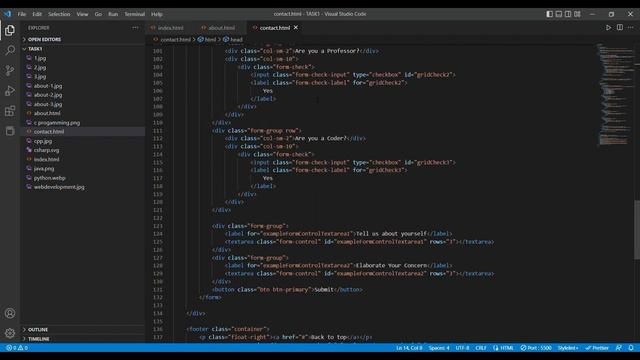The image size is (640, 360).
Task: Open Source Control view
Action: click(x=10, y=71)
